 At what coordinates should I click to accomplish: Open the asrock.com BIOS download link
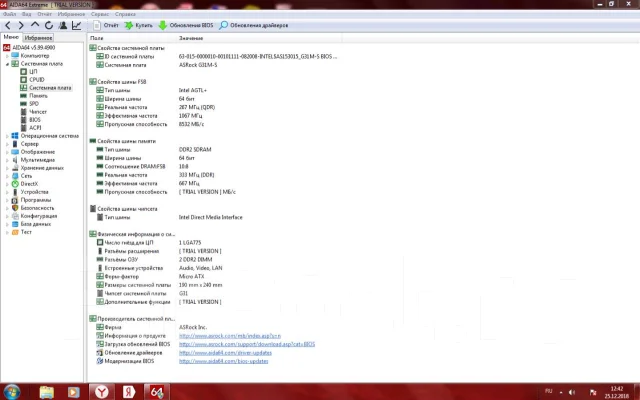[247, 344]
